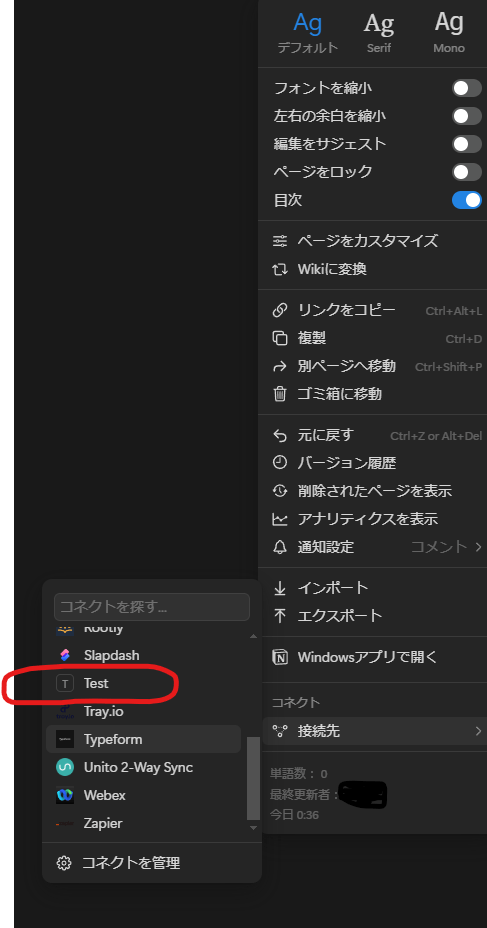The width and height of the screenshot is (487, 928).
Task: Select the Slapdash connection name
Action: 112,655
